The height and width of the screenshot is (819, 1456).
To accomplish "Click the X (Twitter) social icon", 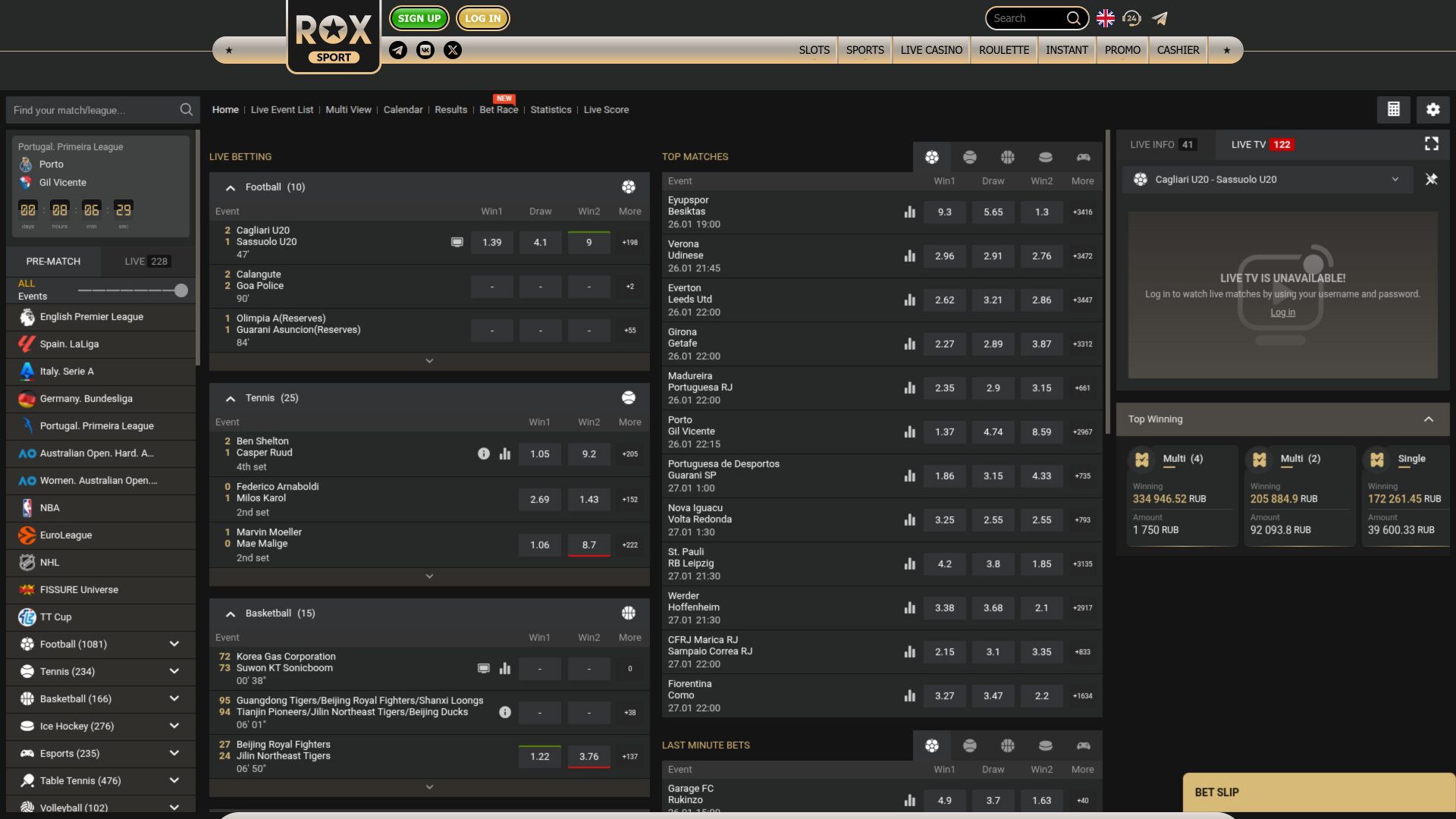I will click(x=453, y=50).
